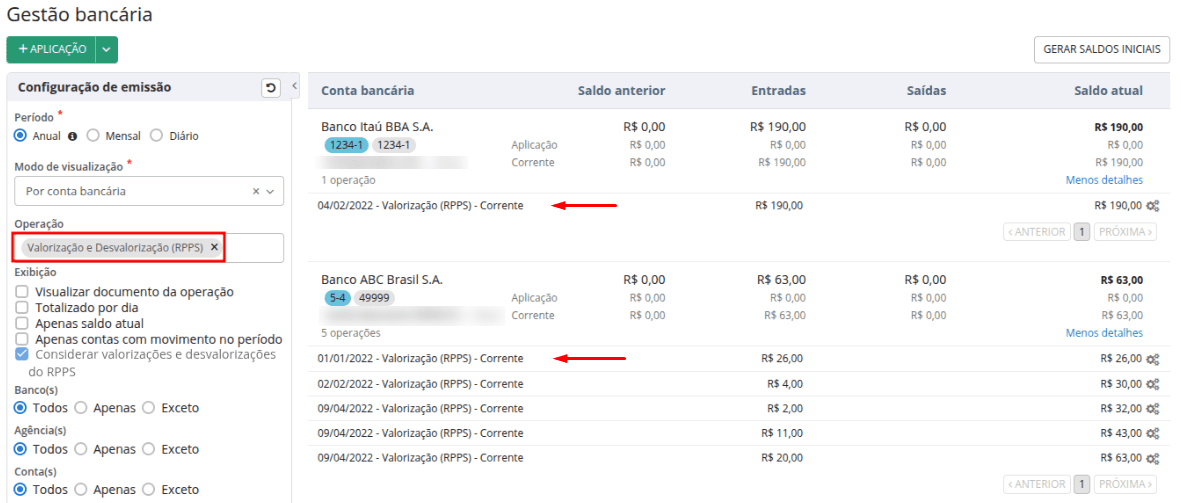Click the Saídas column header
This screenshot has height=503, width=1181.
coord(926,90)
